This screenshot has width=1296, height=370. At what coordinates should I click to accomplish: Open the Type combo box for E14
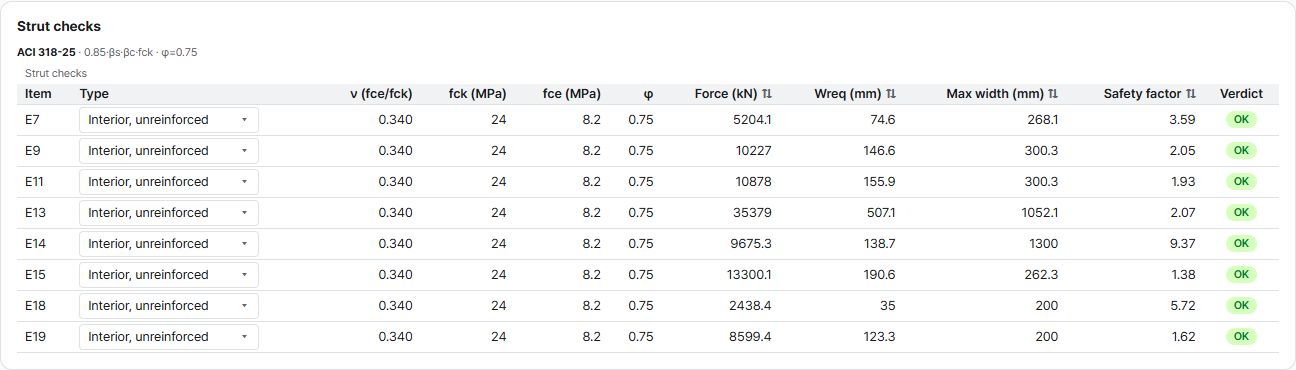click(x=169, y=244)
